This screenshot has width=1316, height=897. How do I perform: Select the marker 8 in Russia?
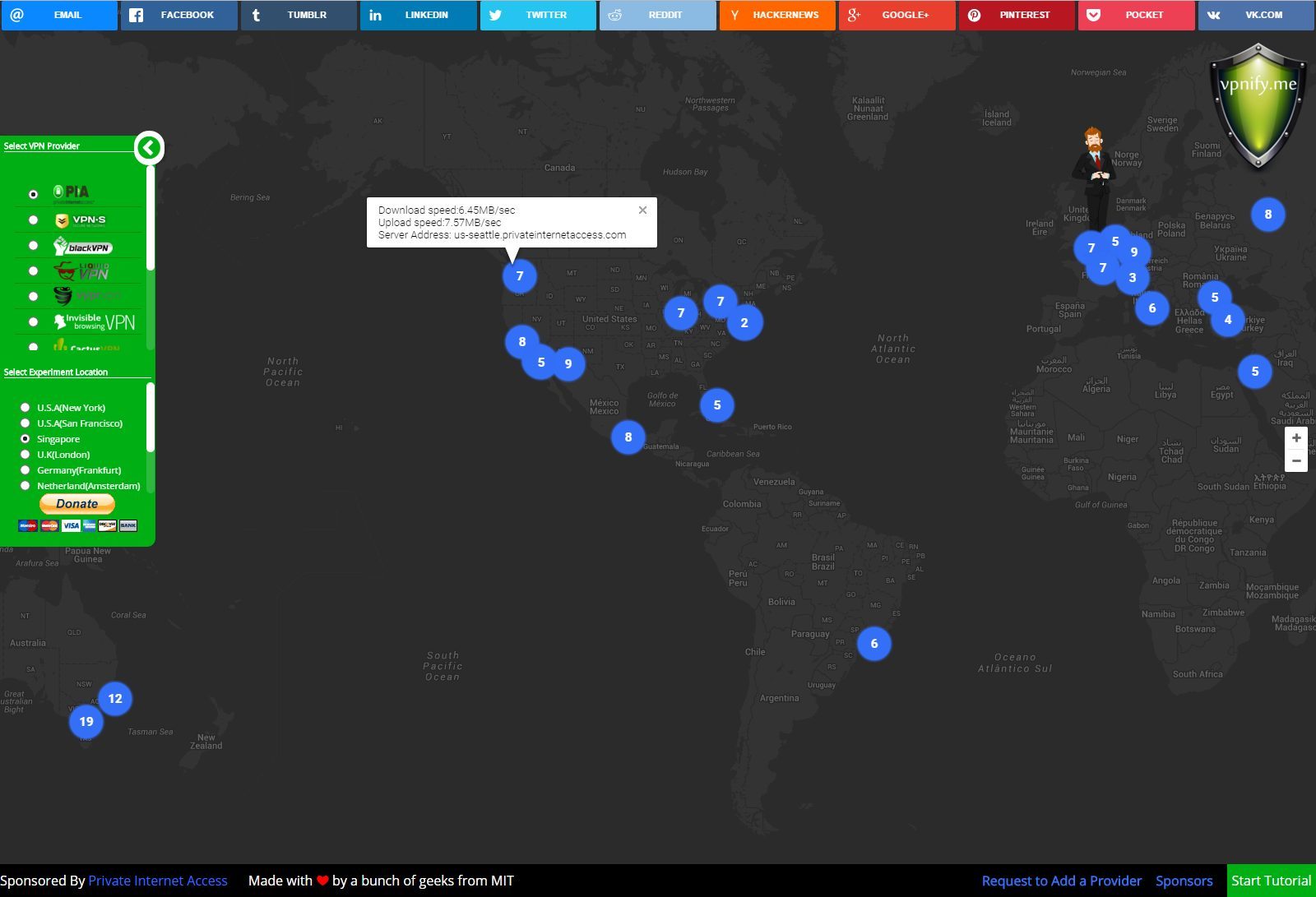(x=1268, y=214)
